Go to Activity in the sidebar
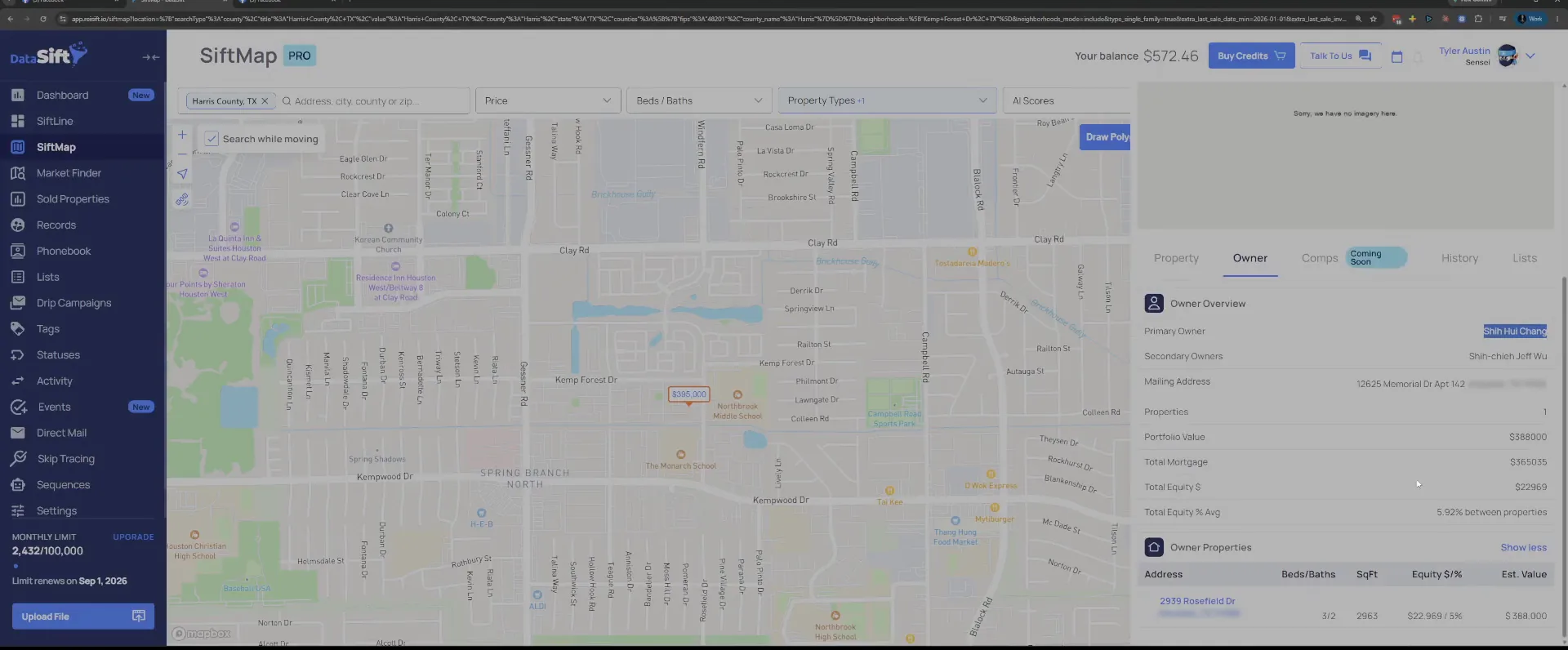Screen dimensions: 1568x650 point(54,381)
